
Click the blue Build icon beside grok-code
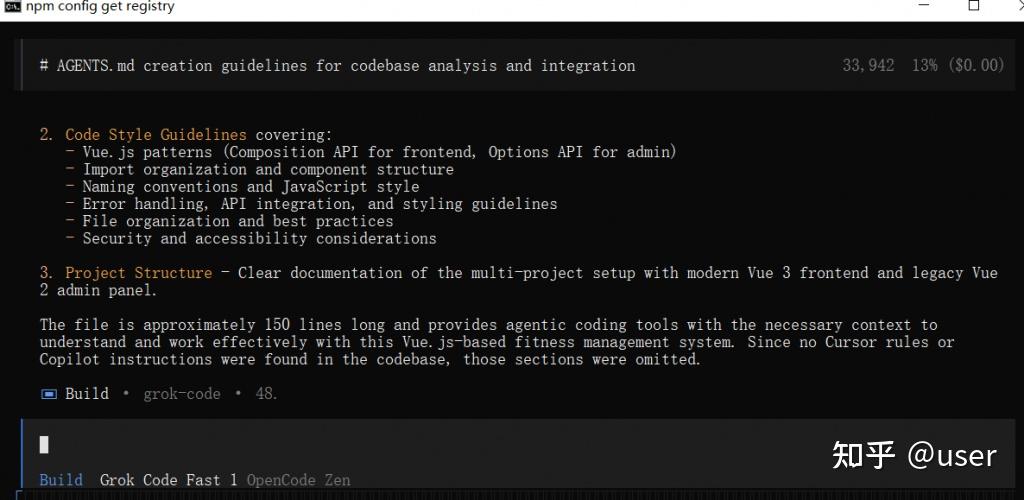[49, 394]
